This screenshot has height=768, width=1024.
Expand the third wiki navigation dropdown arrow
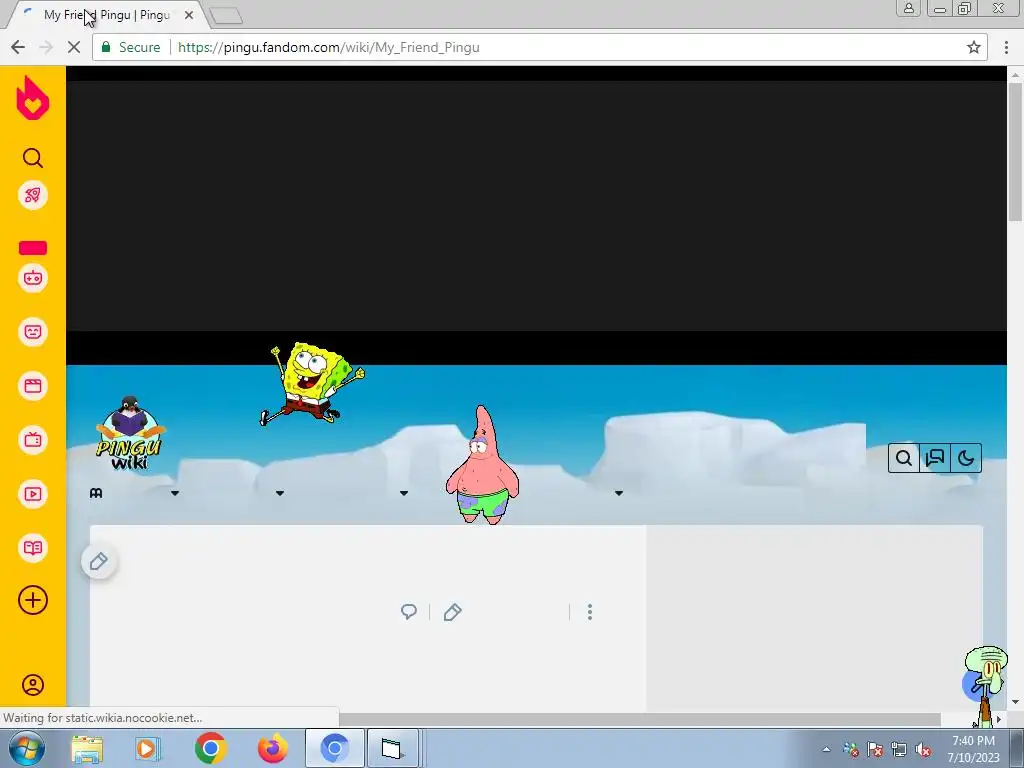[404, 493]
